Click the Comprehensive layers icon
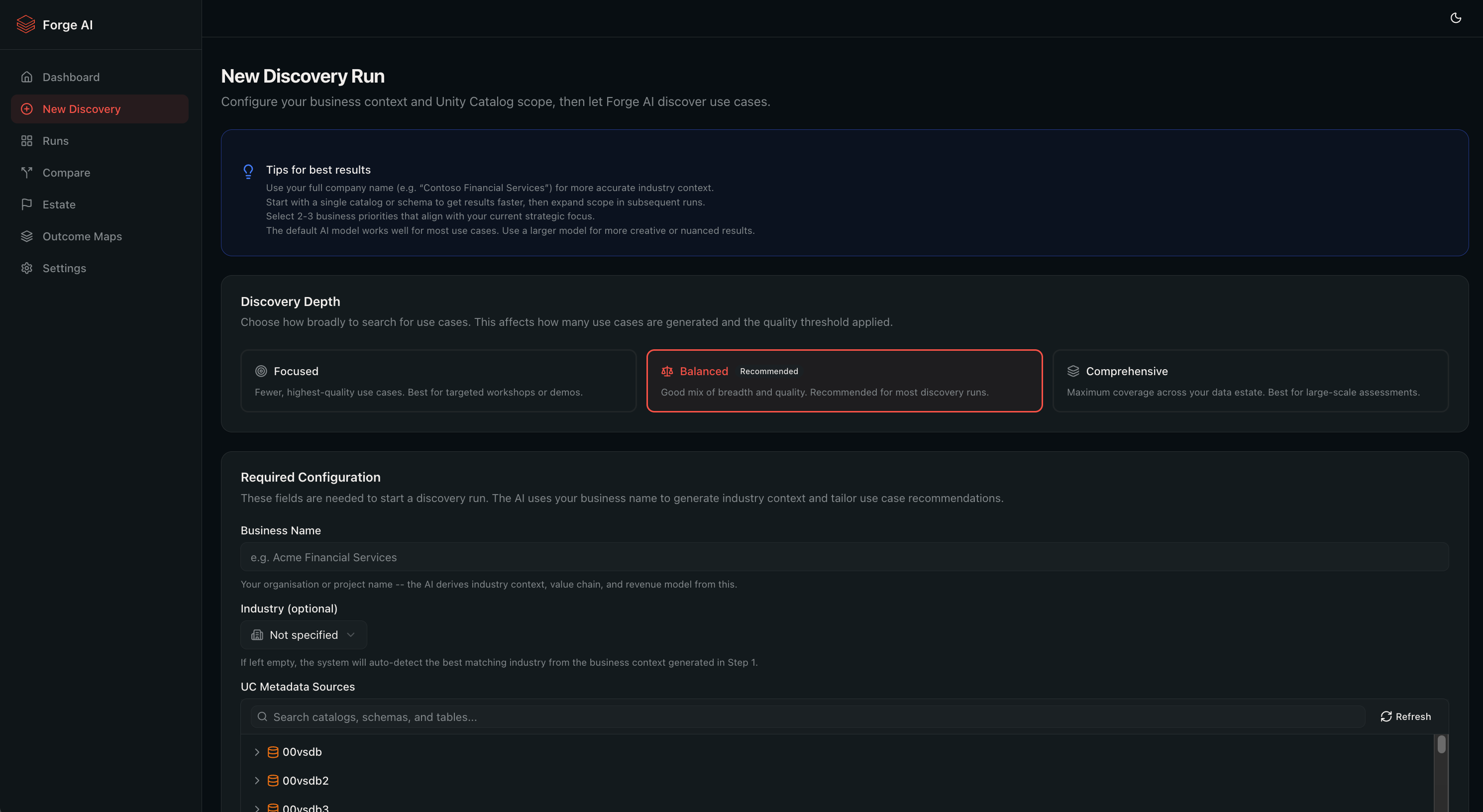The width and height of the screenshot is (1483, 812). coord(1073,371)
